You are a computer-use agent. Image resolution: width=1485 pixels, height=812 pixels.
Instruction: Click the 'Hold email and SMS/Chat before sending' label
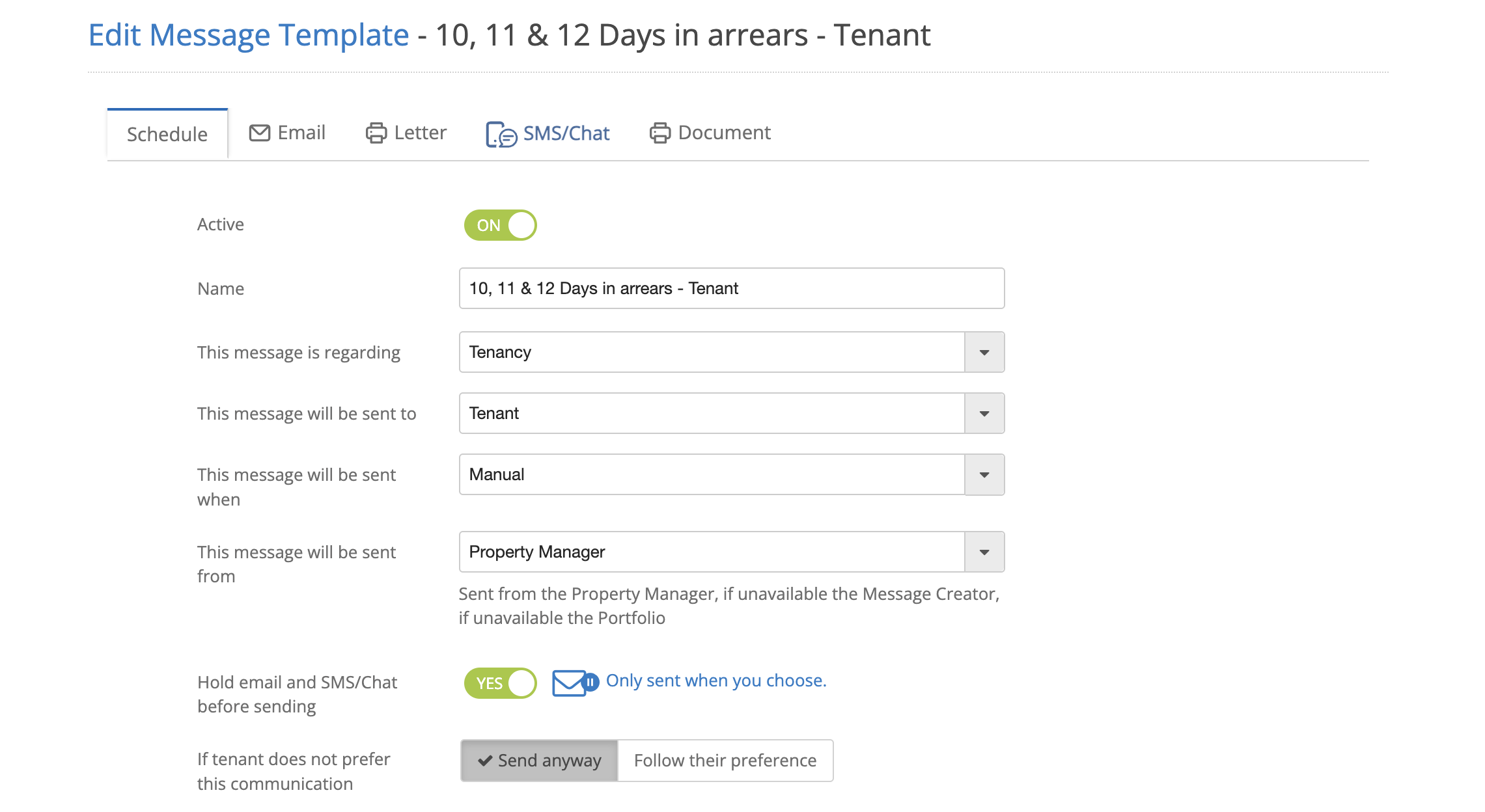pos(297,694)
